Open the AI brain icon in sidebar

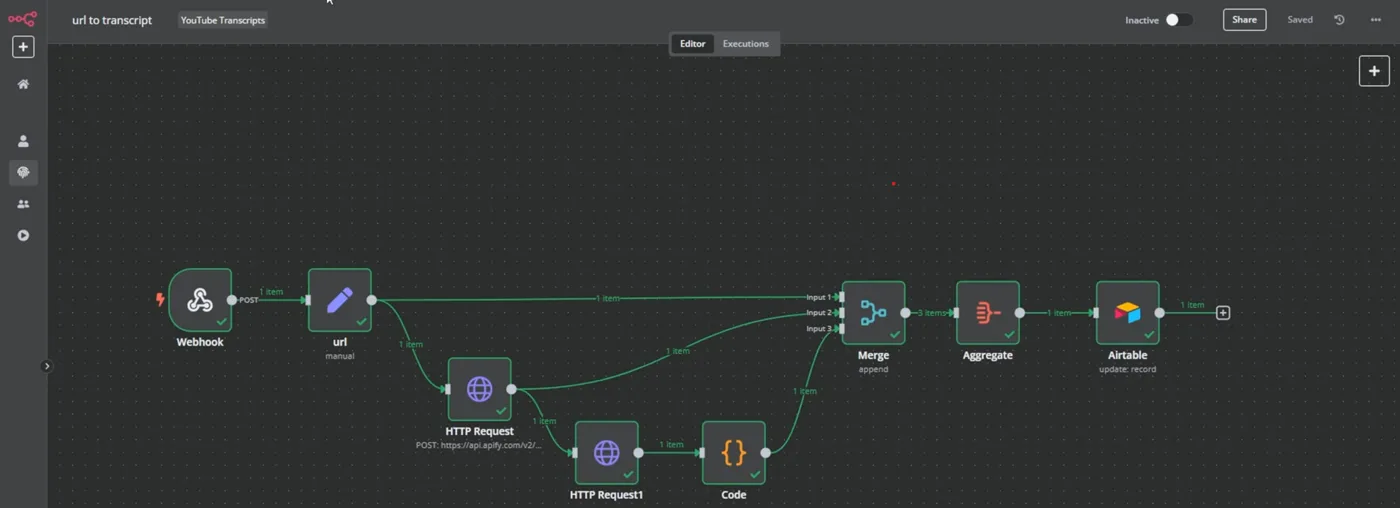coord(23,172)
